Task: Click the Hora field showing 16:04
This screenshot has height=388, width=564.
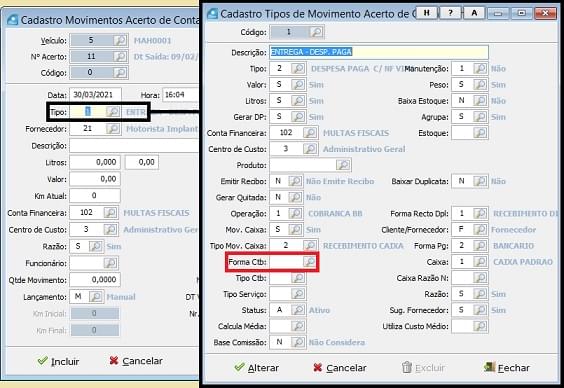Action: click(181, 95)
